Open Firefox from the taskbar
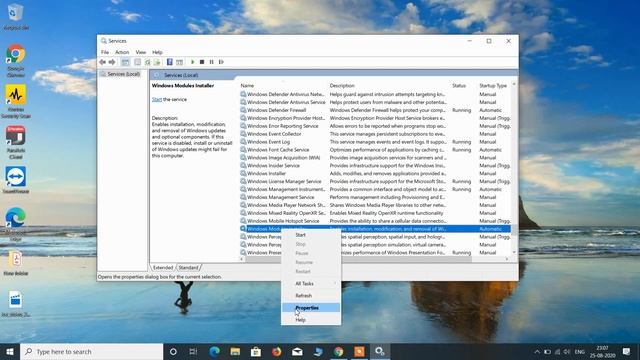Viewport: 640px width, 360px height. pos(276,351)
